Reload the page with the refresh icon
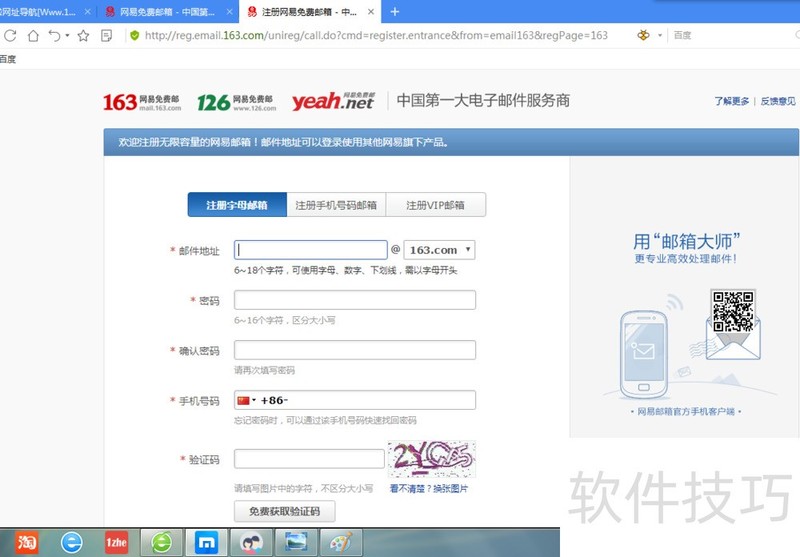Viewport: 800px width, 557px height. click(x=10, y=35)
